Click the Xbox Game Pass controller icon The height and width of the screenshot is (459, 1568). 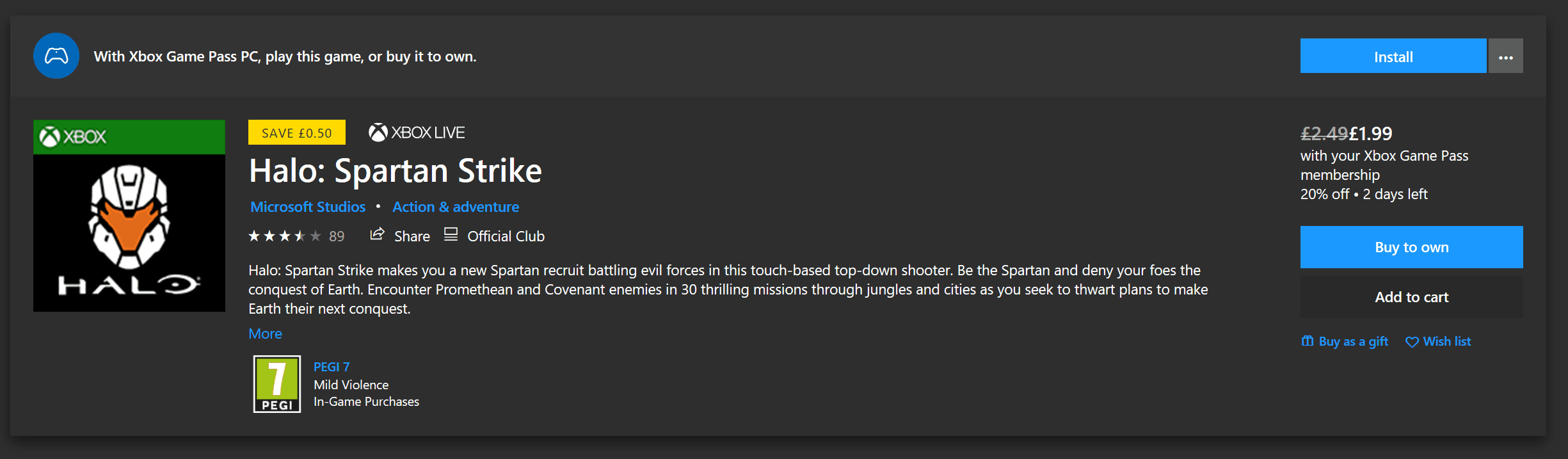(56, 56)
